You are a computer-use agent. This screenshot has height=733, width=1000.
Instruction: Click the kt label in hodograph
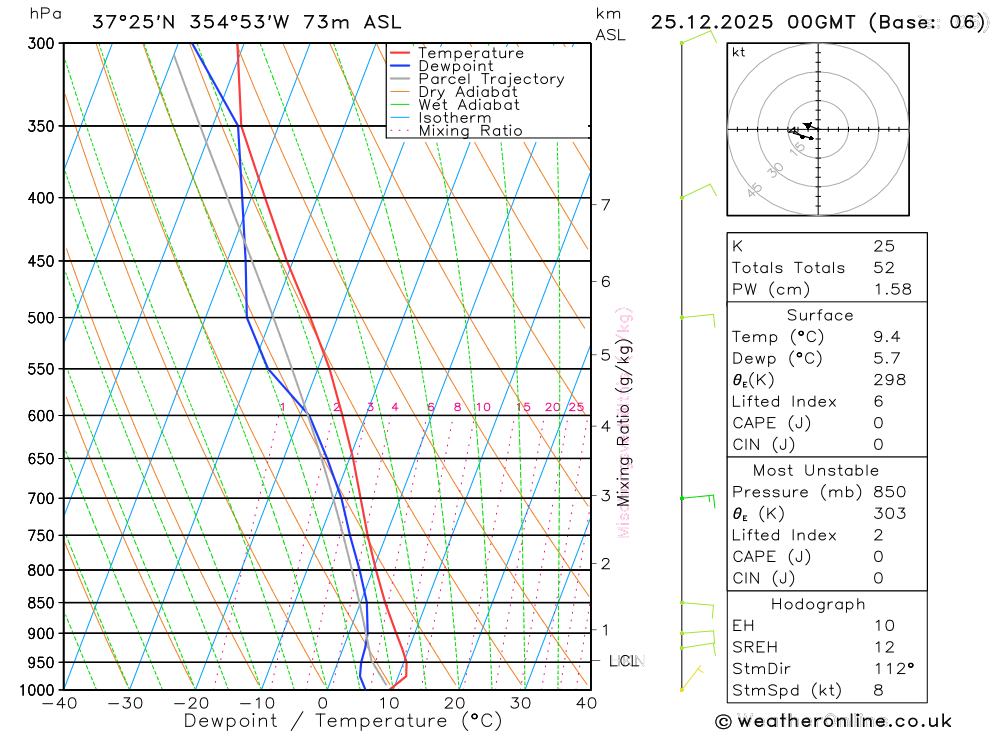point(739,52)
